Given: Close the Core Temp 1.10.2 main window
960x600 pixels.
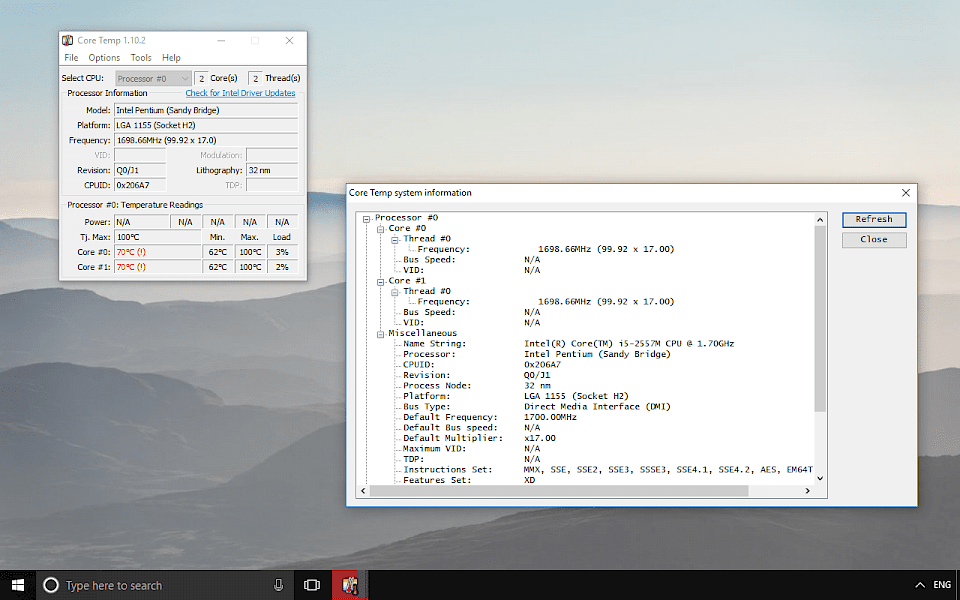Looking at the screenshot, I should point(290,40).
